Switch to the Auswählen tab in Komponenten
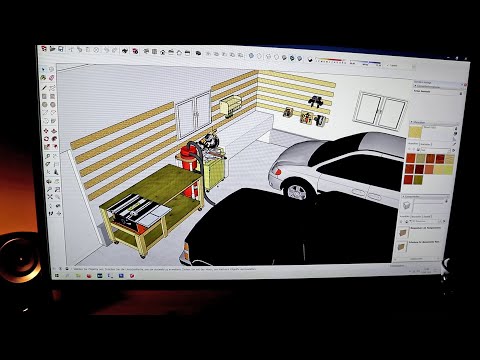The image size is (480, 360). click(405, 216)
